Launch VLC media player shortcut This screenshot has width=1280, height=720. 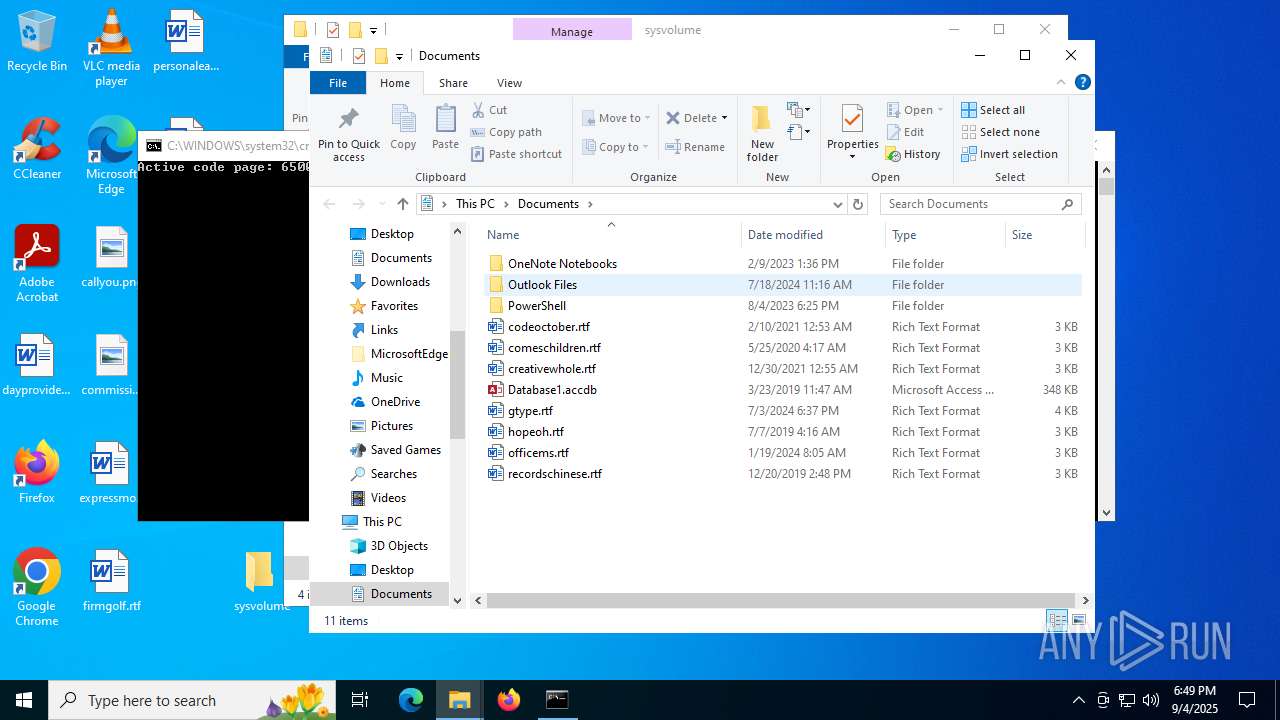(x=111, y=48)
